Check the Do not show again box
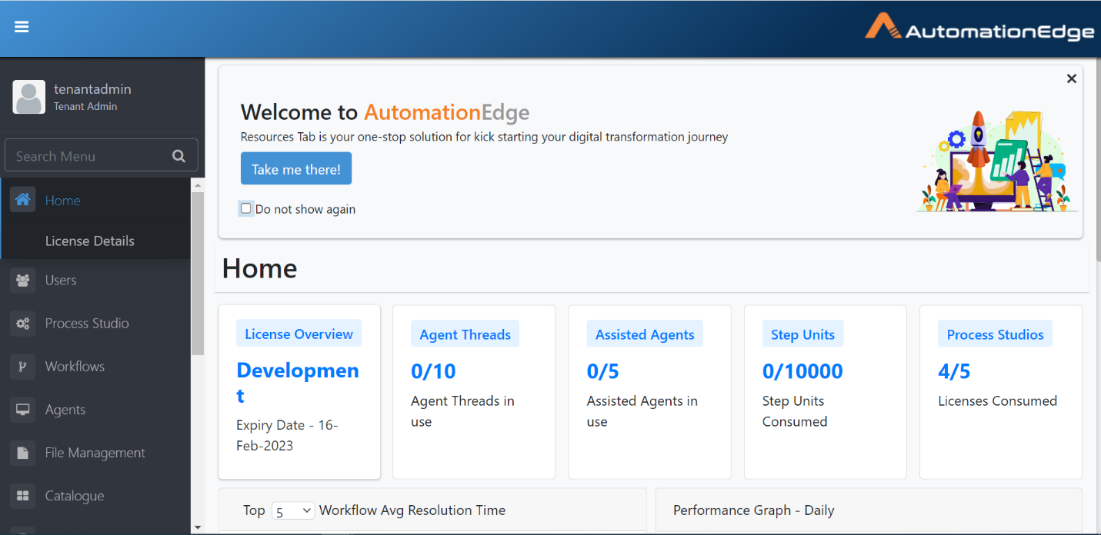This screenshot has width=1101, height=535. click(x=246, y=209)
